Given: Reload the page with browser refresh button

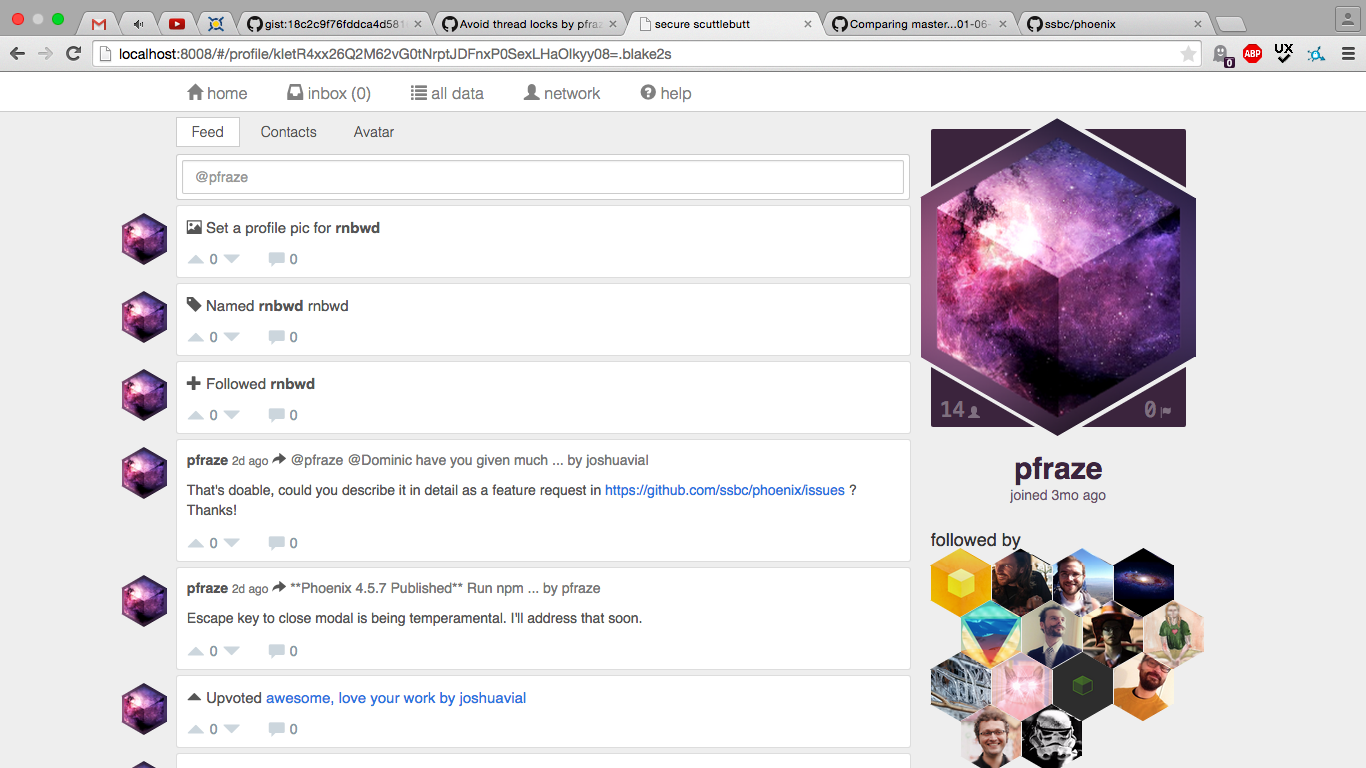Looking at the screenshot, I should (73, 54).
